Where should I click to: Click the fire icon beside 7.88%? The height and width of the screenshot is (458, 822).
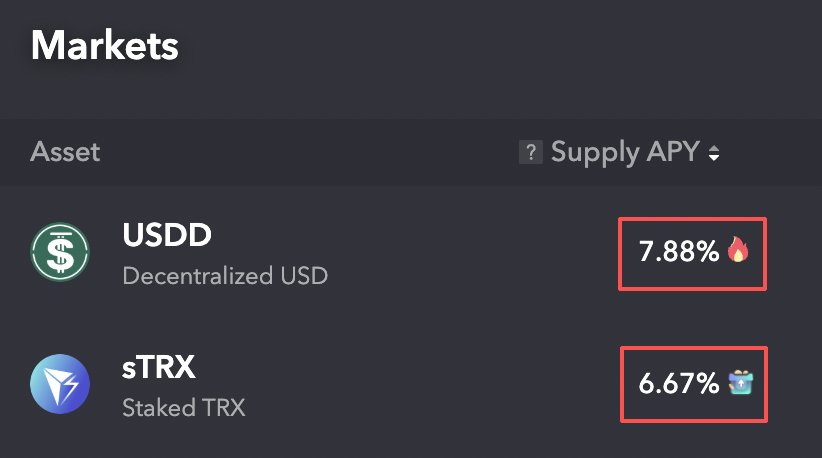tap(737, 251)
